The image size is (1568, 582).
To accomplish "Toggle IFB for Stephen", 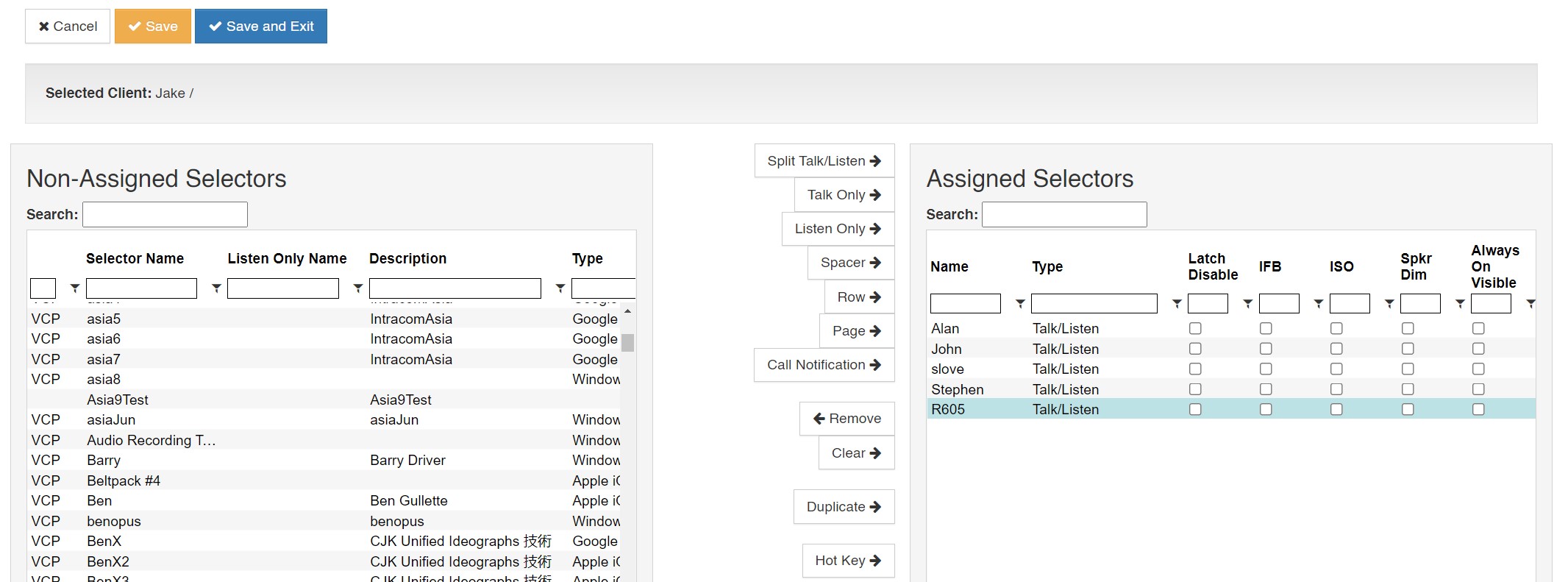I will click(1266, 389).
